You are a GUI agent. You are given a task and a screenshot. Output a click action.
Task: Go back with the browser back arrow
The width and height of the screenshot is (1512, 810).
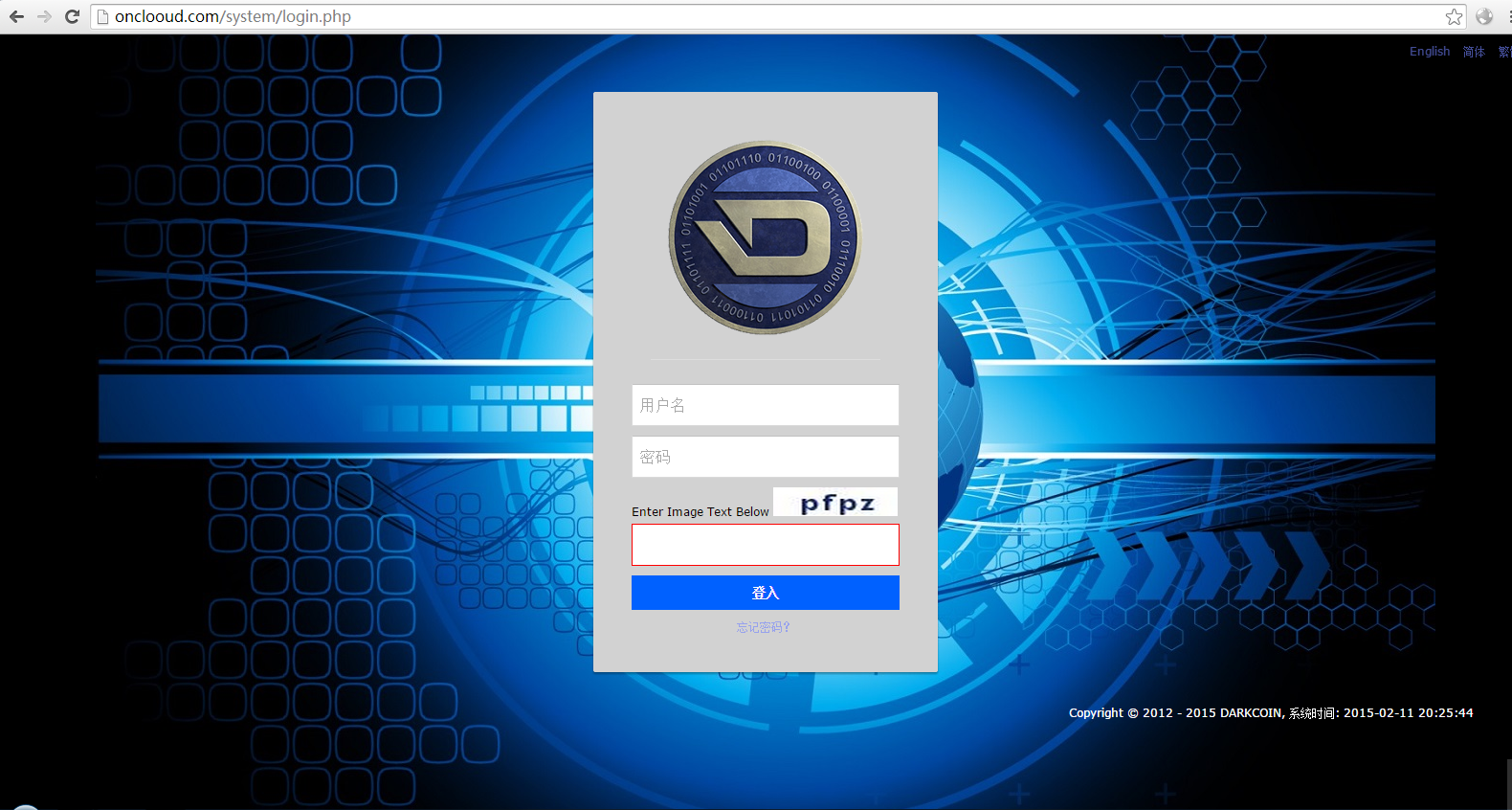tap(16, 16)
